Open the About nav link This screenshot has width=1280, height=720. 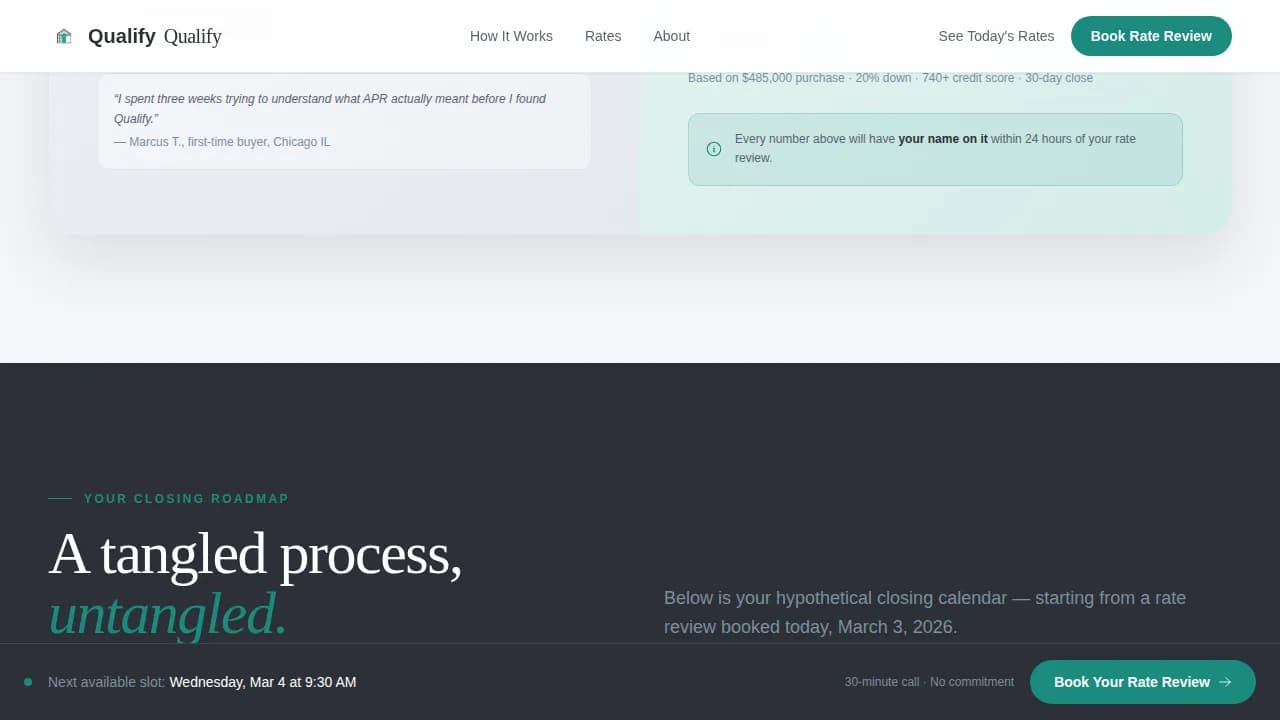[671, 36]
